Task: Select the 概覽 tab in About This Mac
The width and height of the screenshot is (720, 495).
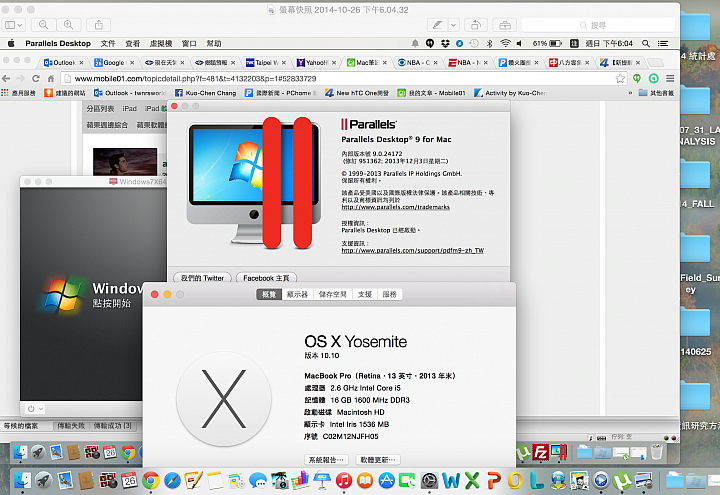Action: [269, 294]
